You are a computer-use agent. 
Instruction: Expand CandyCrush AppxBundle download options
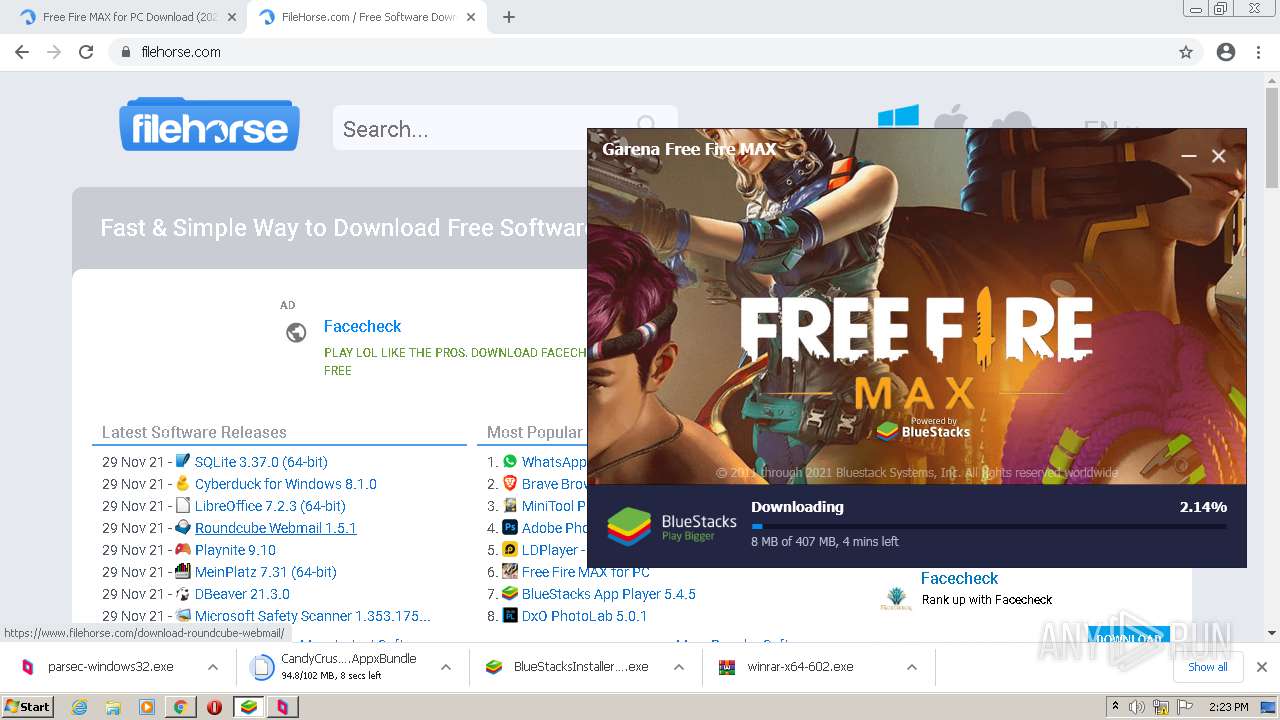click(x=446, y=667)
